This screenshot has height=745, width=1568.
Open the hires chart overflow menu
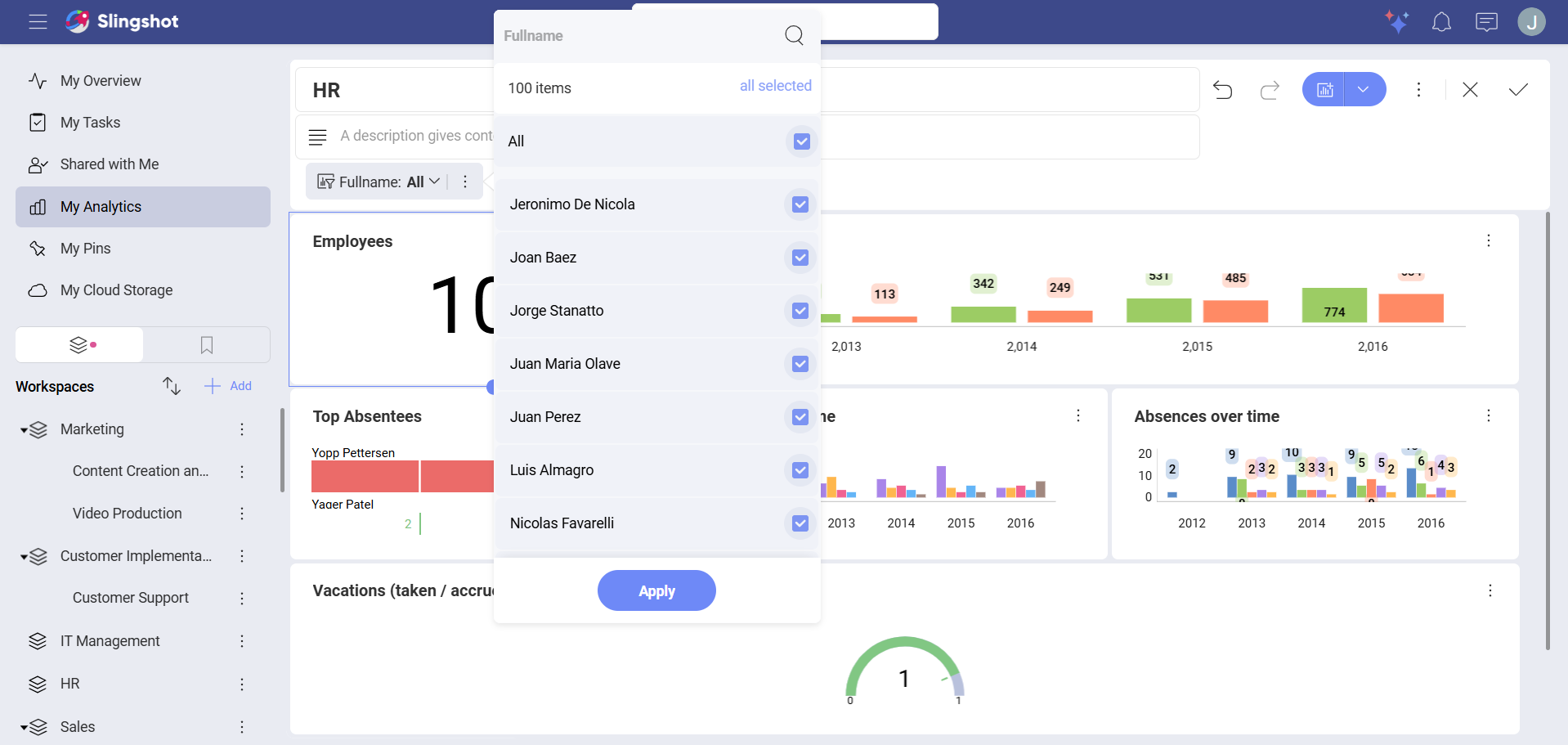tap(1489, 240)
